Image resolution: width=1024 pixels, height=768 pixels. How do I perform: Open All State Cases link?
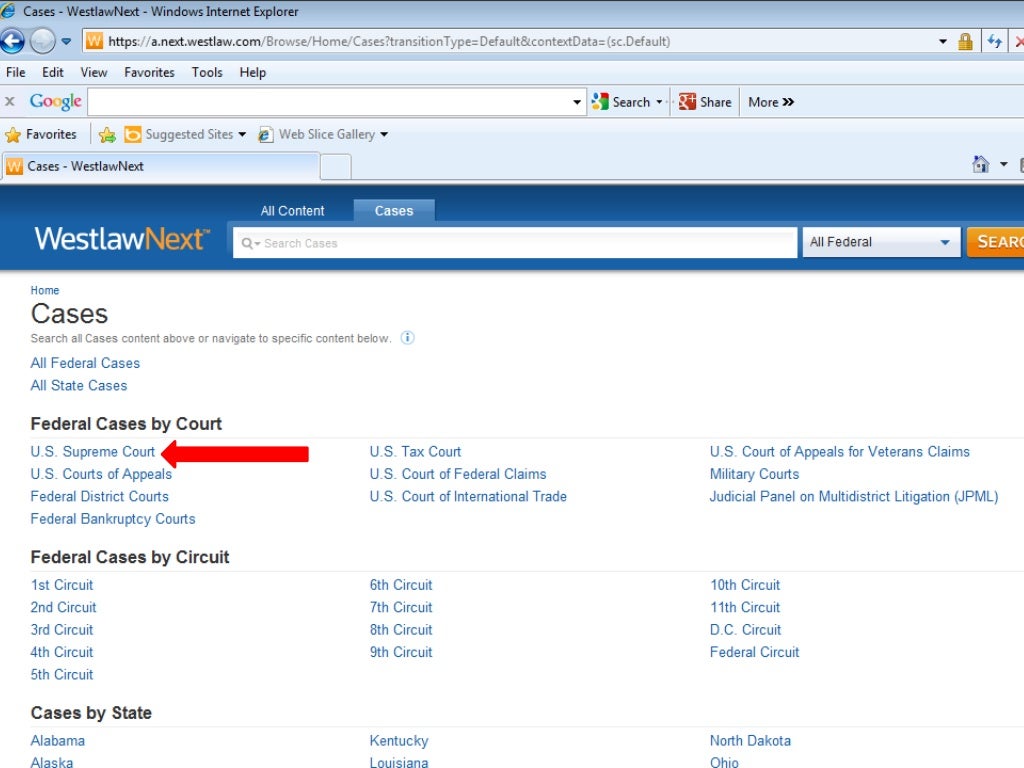tap(78, 386)
